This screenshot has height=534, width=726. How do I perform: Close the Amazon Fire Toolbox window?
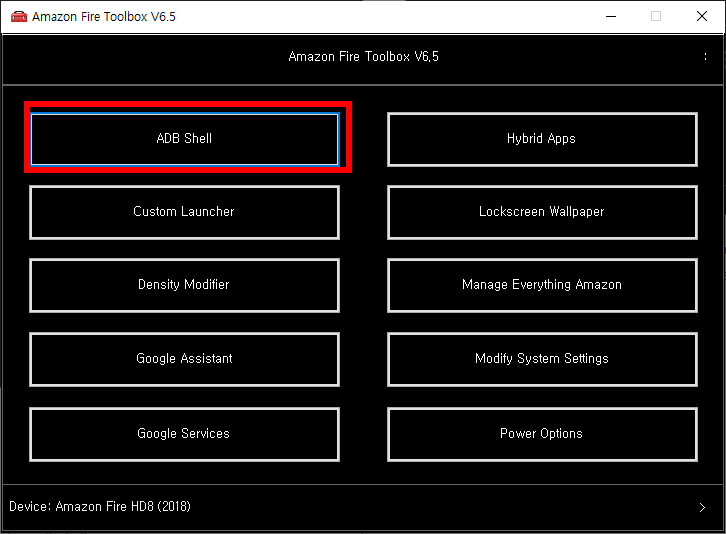[702, 16]
